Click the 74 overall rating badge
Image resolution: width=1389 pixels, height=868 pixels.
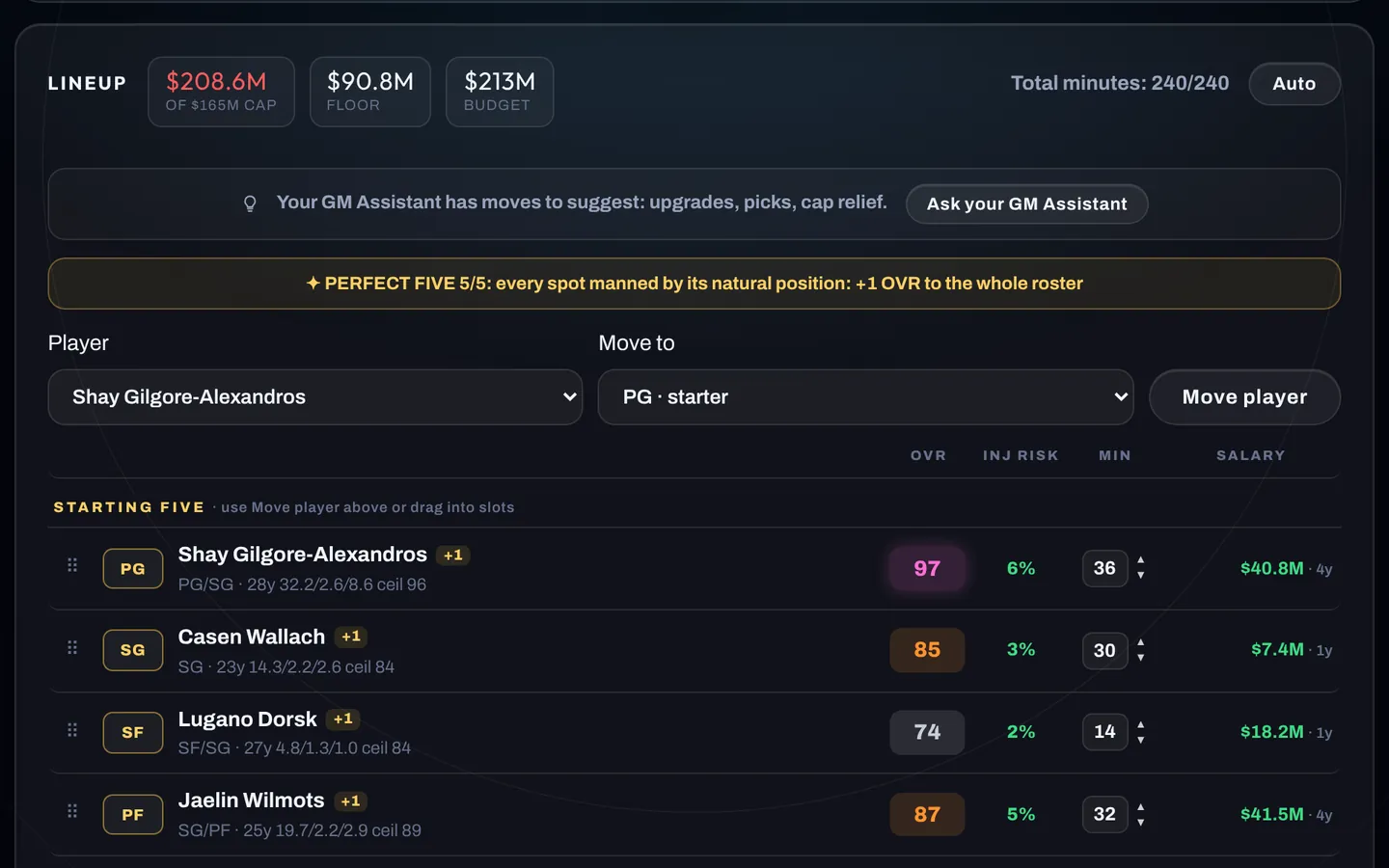pyautogui.click(x=927, y=732)
